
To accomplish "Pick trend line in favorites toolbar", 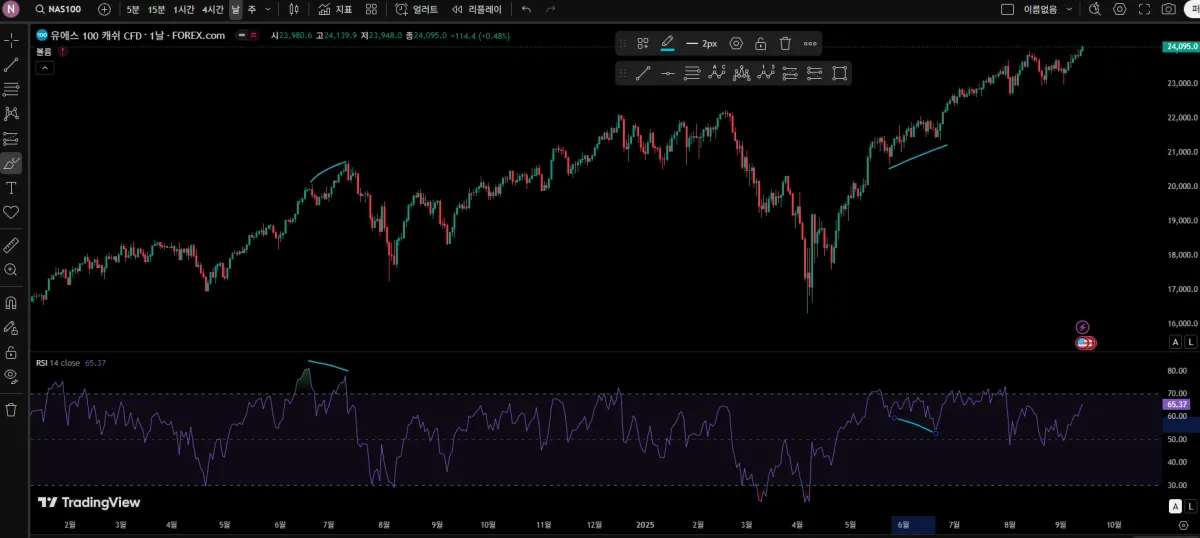I will click(643, 72).
